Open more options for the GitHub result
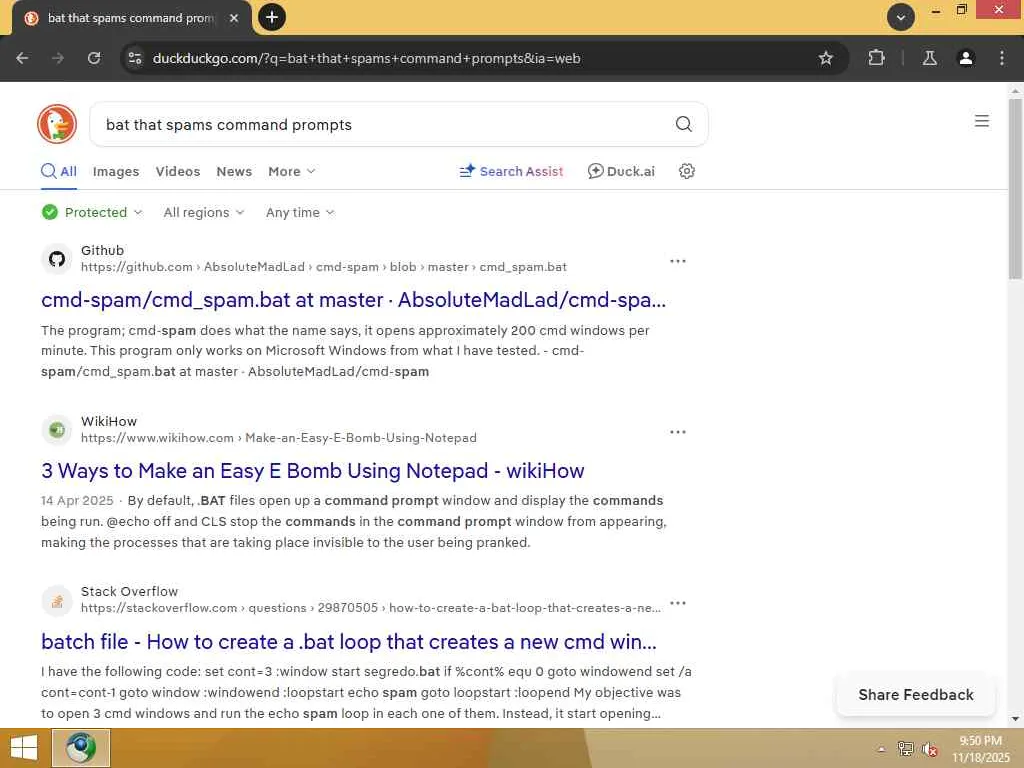 [x=678, y=261]
